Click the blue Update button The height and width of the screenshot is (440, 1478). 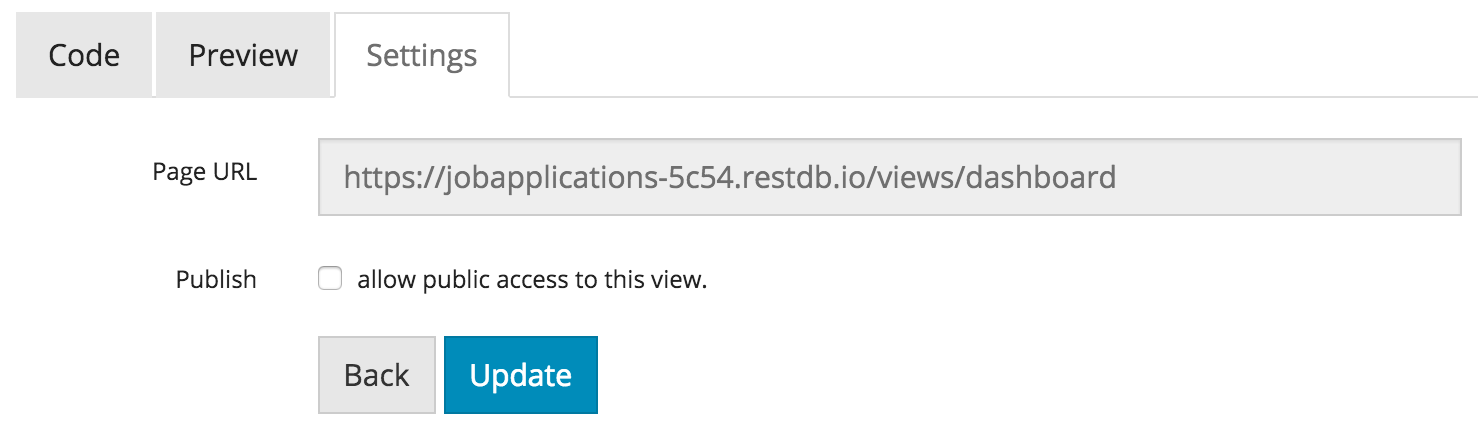[x=520, y=375]
